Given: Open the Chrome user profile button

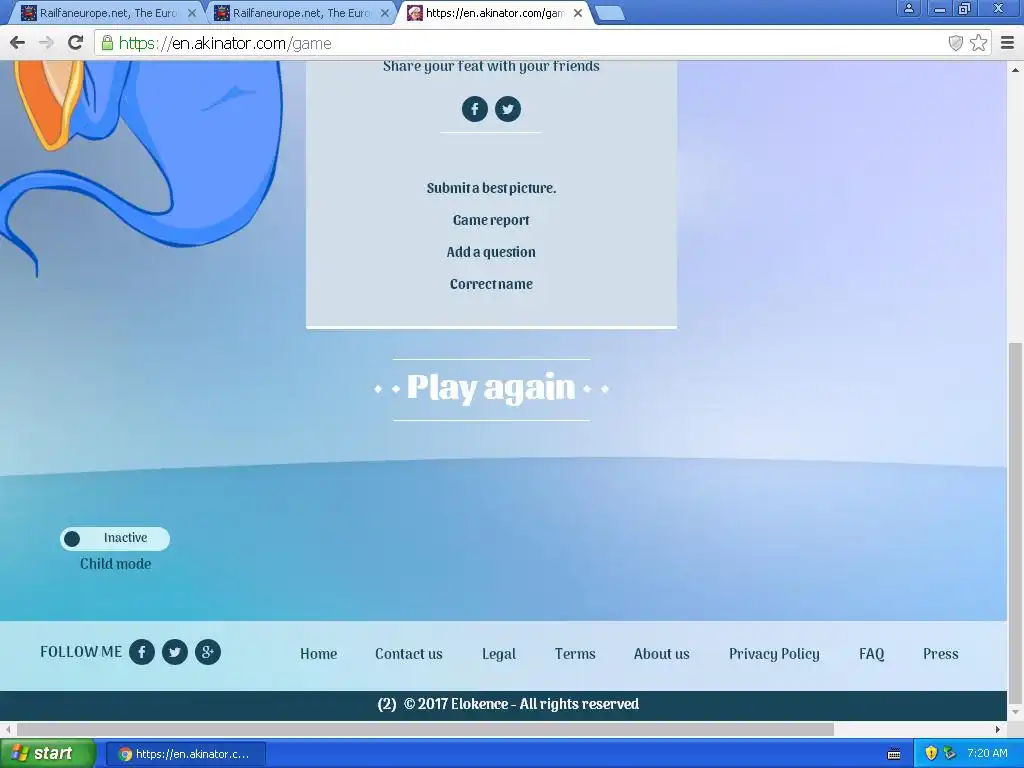Looking at the screenshot, I should click(x=908, y=8).
